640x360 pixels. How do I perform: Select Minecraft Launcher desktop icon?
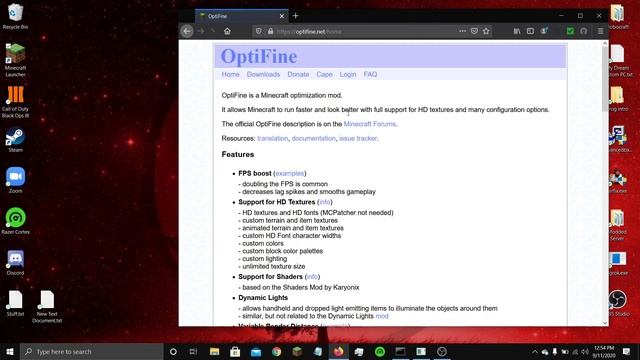coord(15,60)
